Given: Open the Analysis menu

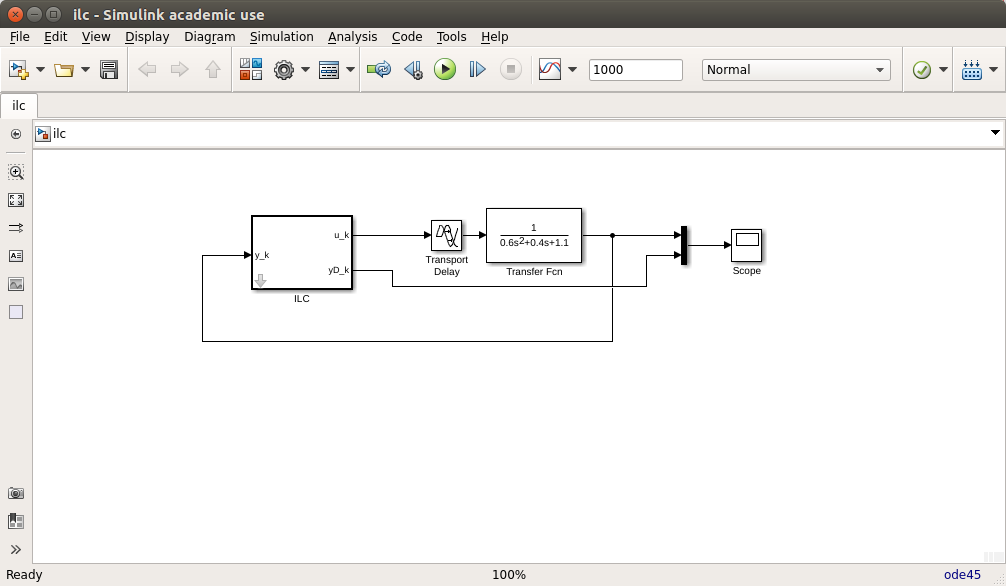Looking at the screenshot, I should (352, 37).
